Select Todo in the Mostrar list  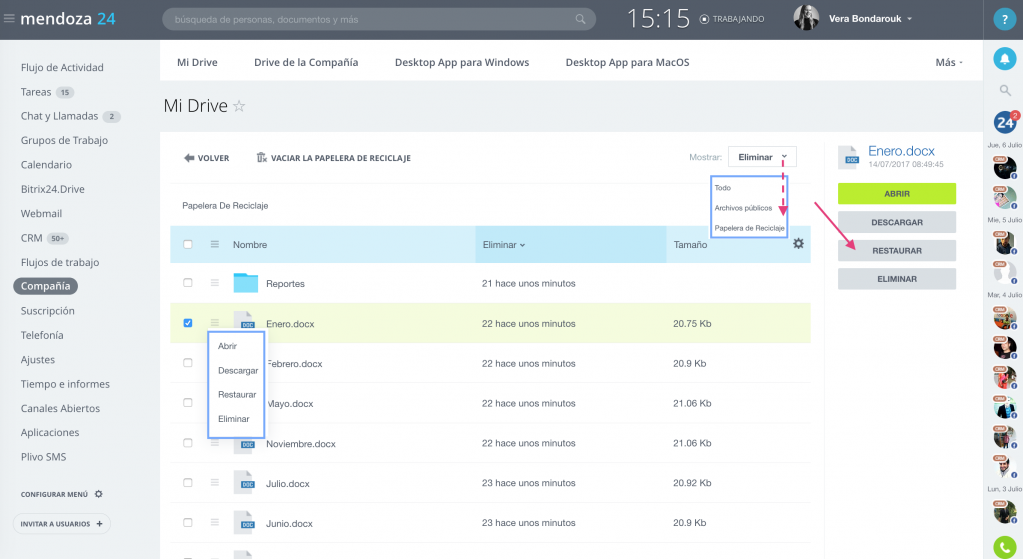[722, 188]
